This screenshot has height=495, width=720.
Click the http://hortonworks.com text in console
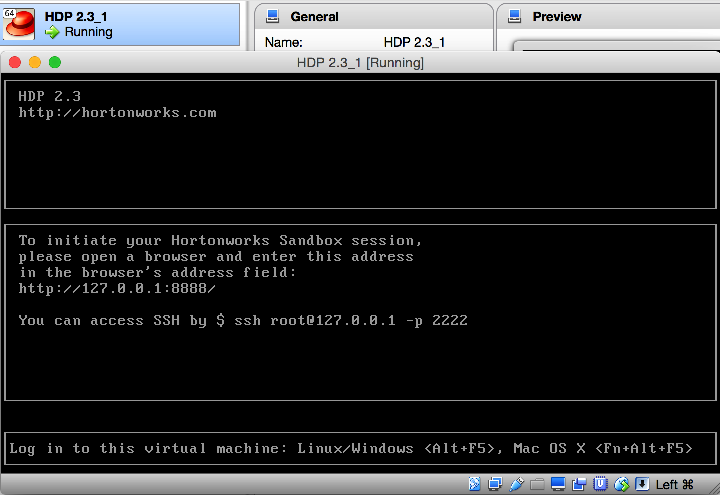pos(117,112)
